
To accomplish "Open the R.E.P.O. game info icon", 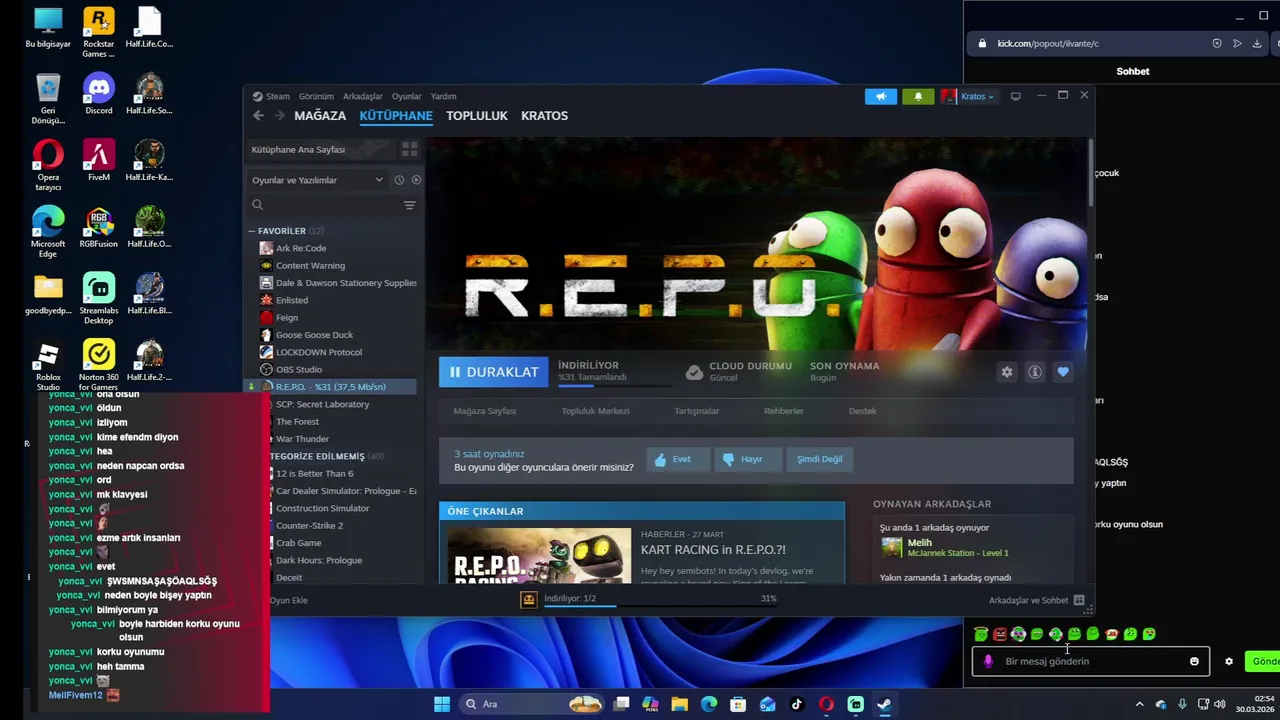I will (1035, 372).
